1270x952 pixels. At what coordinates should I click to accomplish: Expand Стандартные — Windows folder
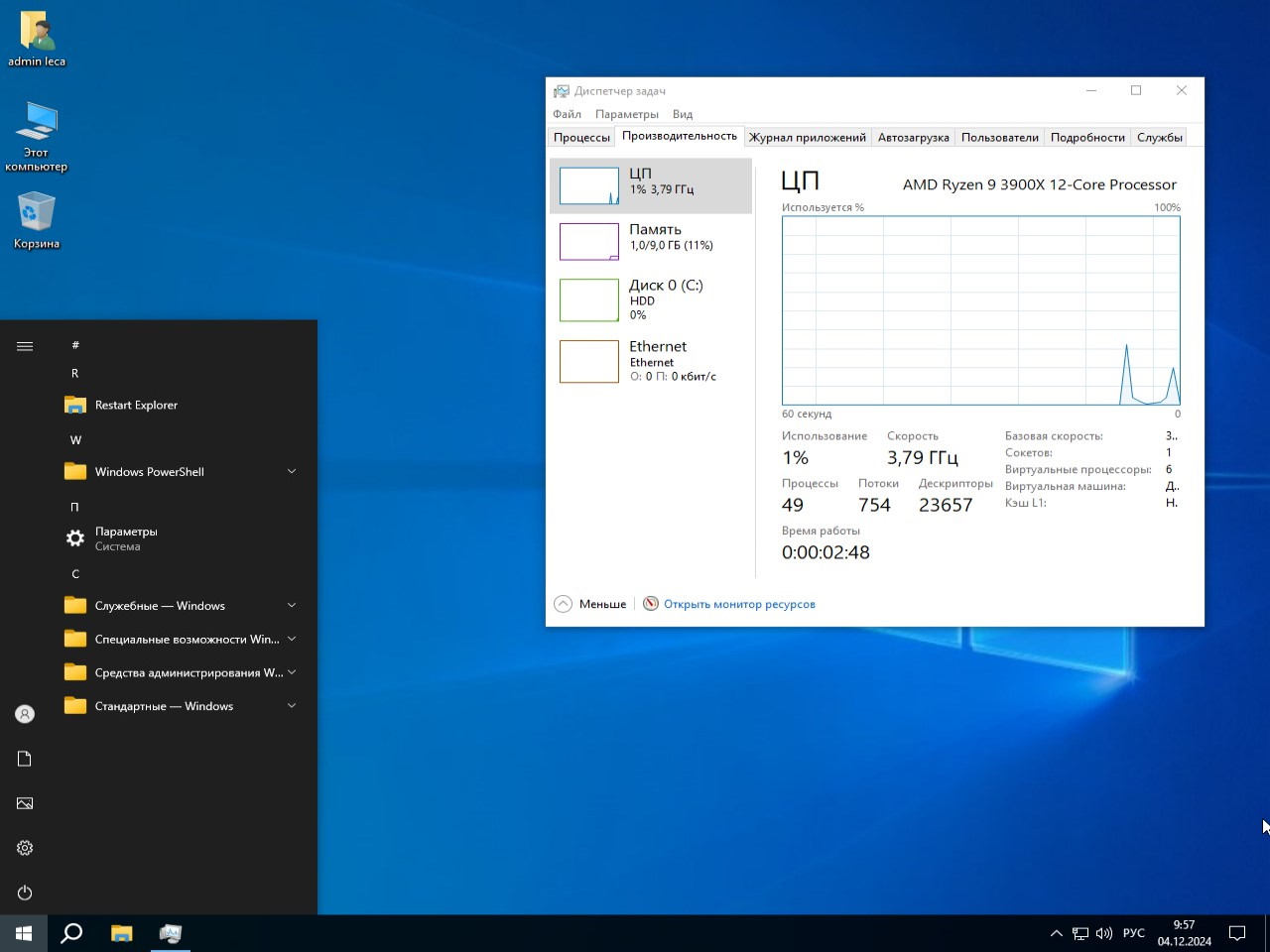point(179,706)
